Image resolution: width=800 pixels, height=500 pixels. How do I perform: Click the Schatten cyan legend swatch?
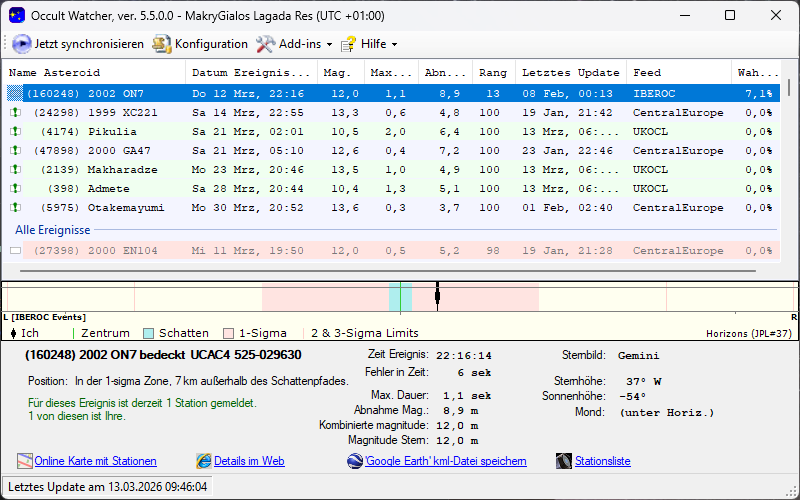tap(148, 334)
